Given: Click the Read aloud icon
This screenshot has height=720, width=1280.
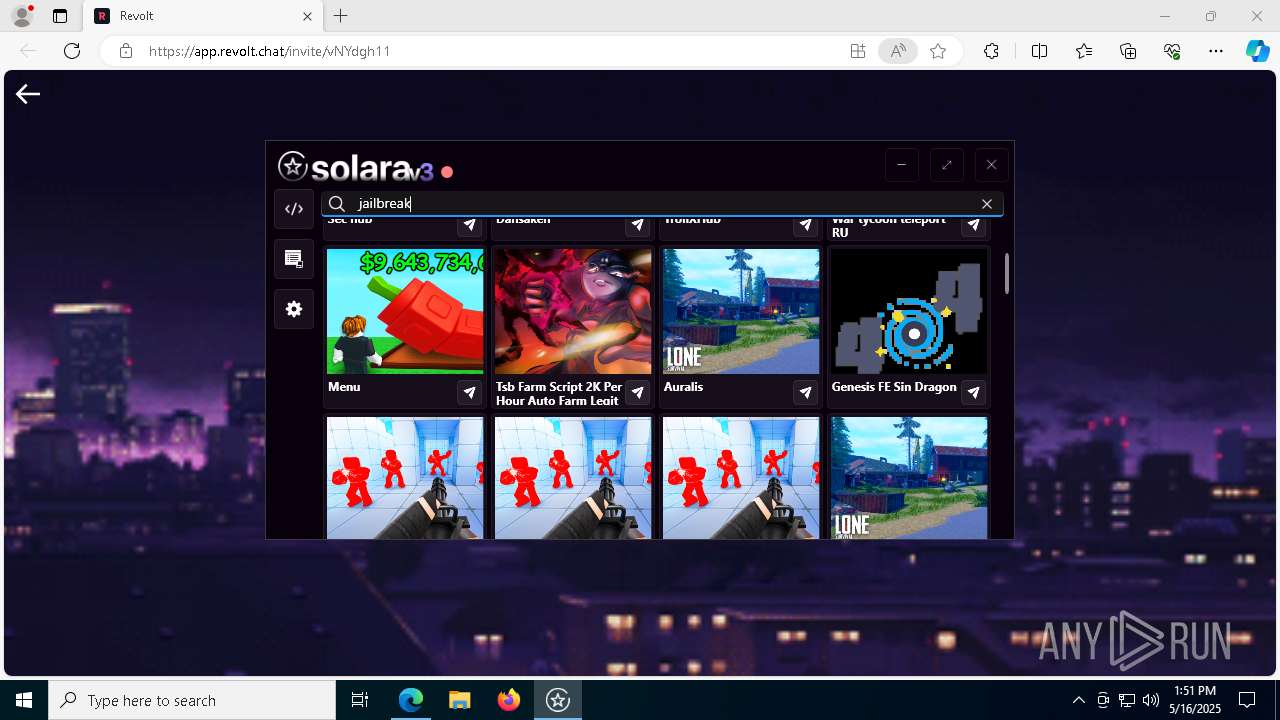Looking at the screenshot, I should pos(898,51).
